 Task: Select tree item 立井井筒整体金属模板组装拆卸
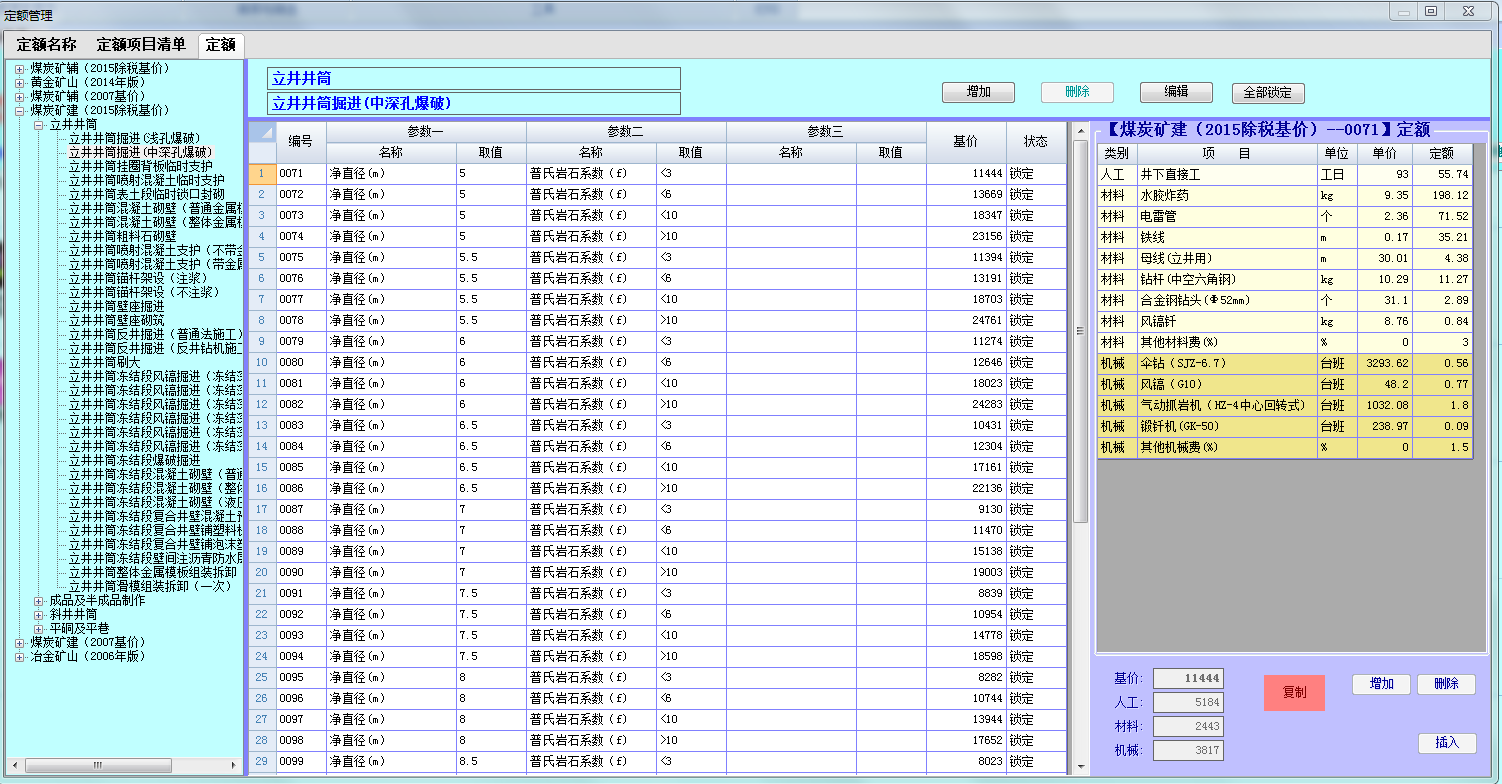(152, 572)
